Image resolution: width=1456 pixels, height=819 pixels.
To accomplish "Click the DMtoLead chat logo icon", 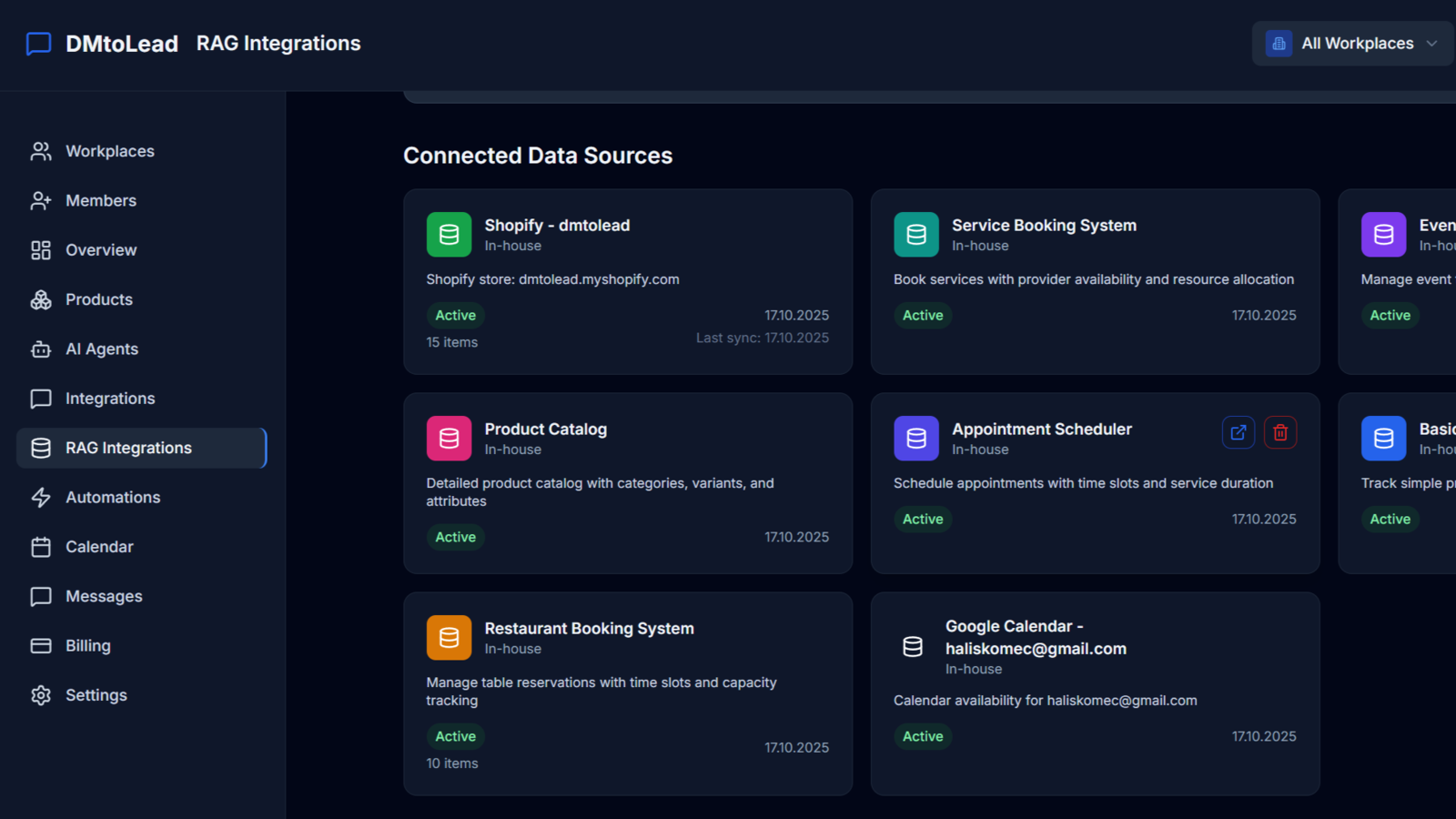I will coord(38,44).
